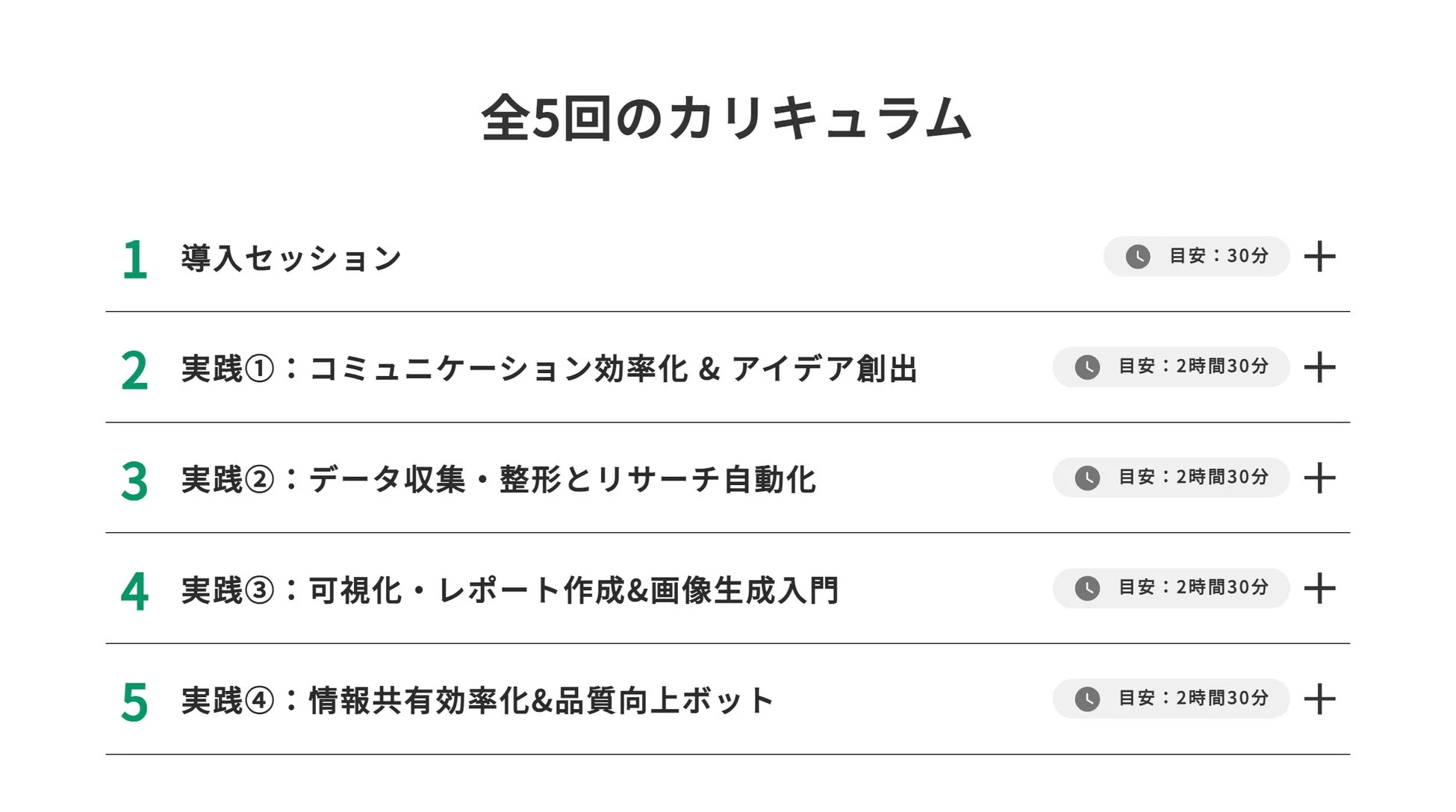The width and height of the screenshot is (1456, 812).
Task: Expand the 実践②：データ収集 row
Action: point(1322,478)
